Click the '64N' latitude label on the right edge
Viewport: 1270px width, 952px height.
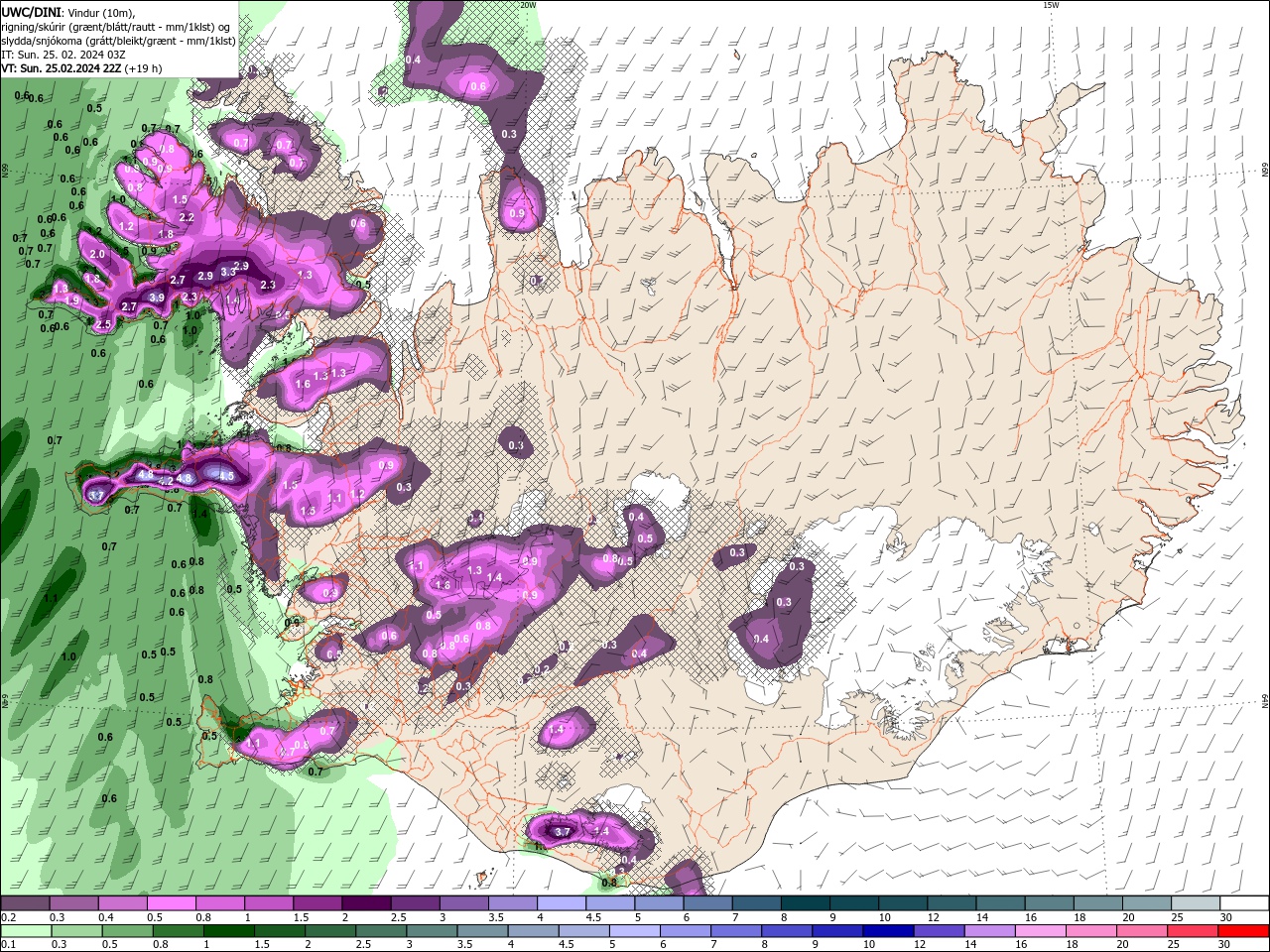pyautogui.click(x=1265, y=700)
